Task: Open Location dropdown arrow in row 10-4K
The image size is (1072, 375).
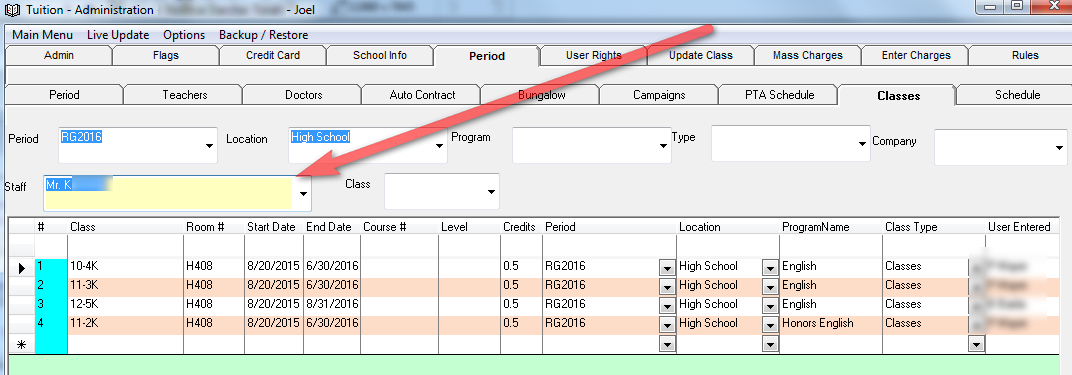Action: click(770, 268)
